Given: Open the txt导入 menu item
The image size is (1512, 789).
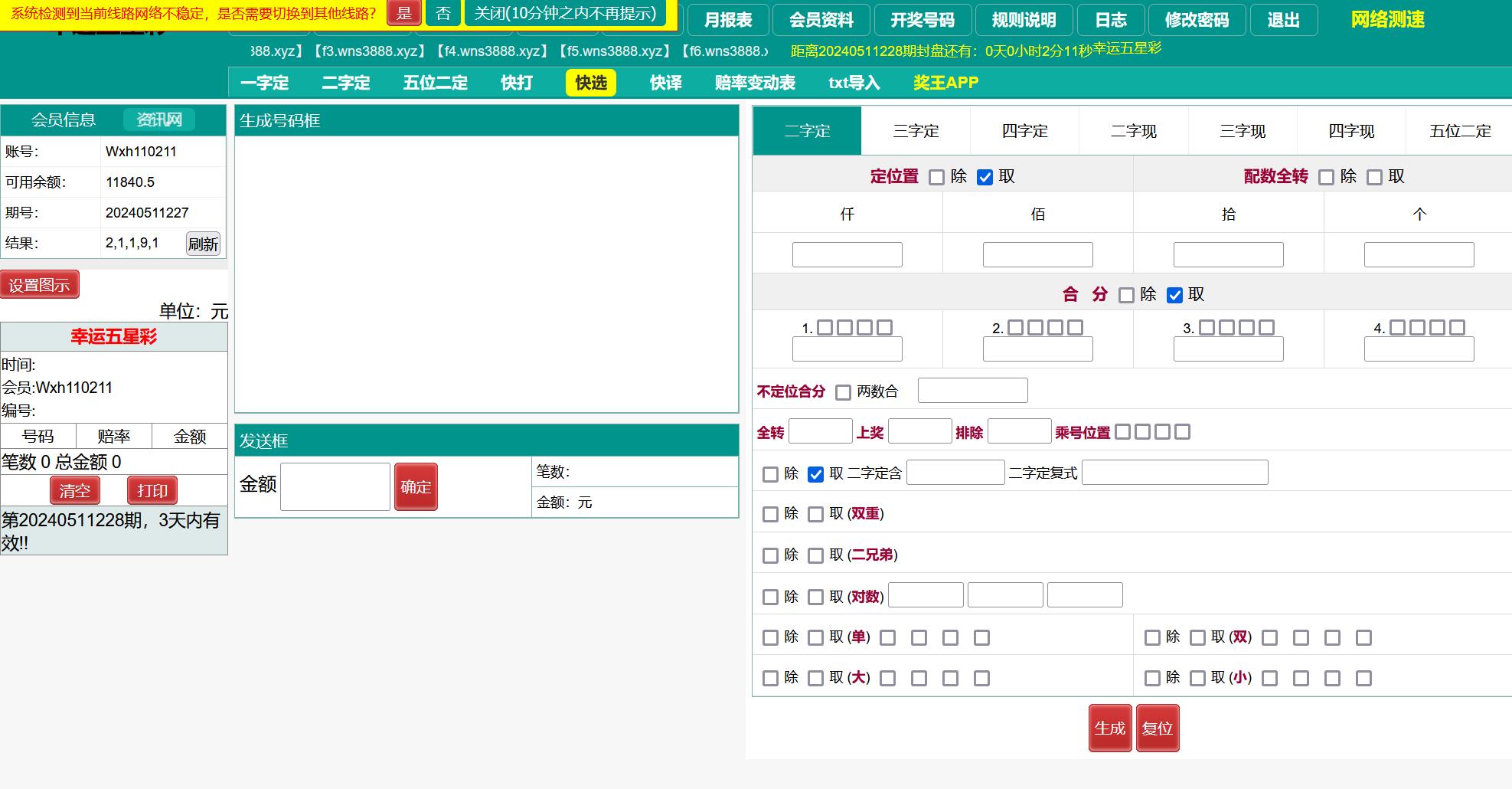Looking at the screenshot, I should pos(854,83).
